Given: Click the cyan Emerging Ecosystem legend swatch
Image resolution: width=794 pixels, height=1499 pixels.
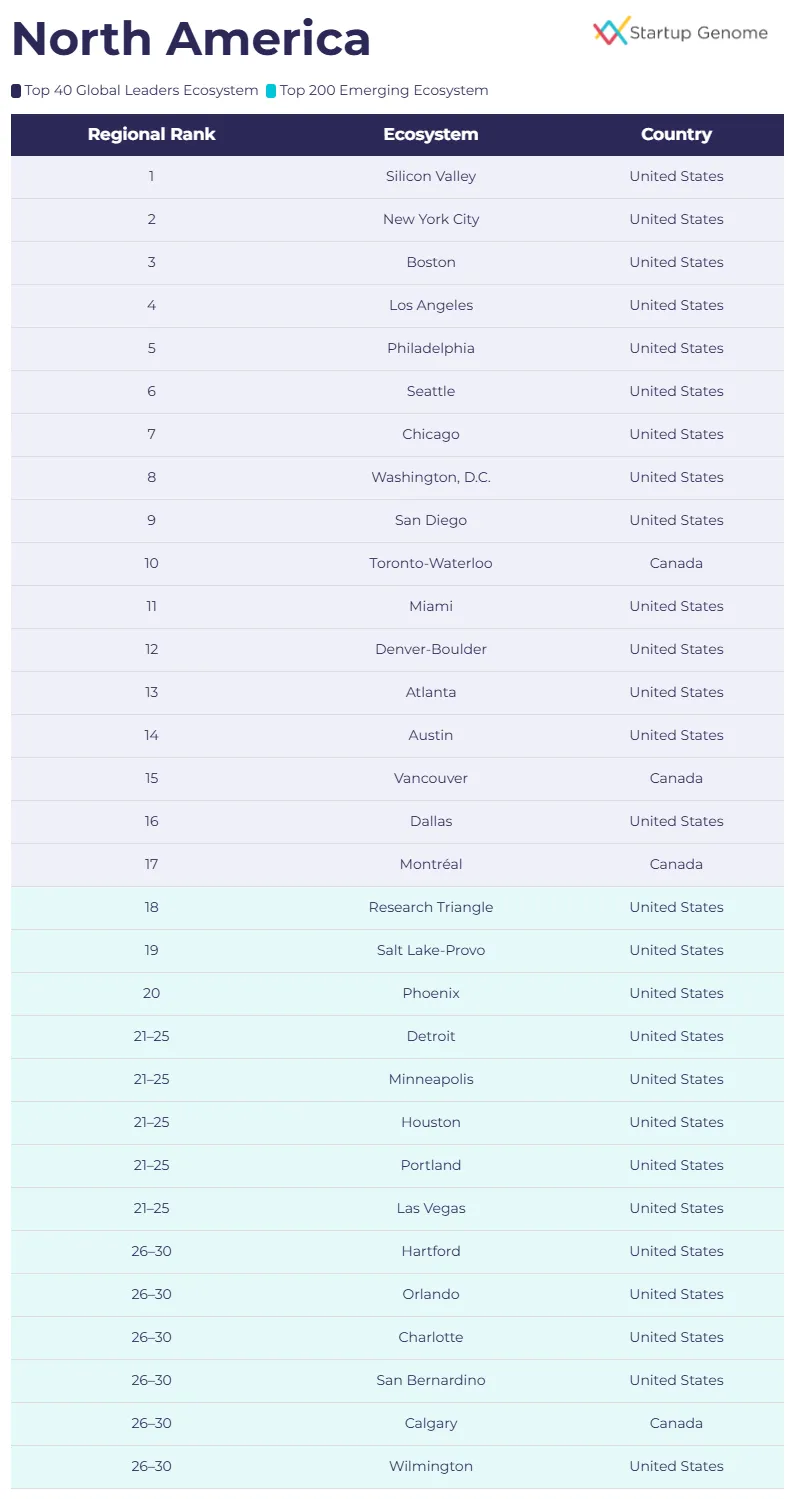Looking at the screenshot, I should point(271,91).
